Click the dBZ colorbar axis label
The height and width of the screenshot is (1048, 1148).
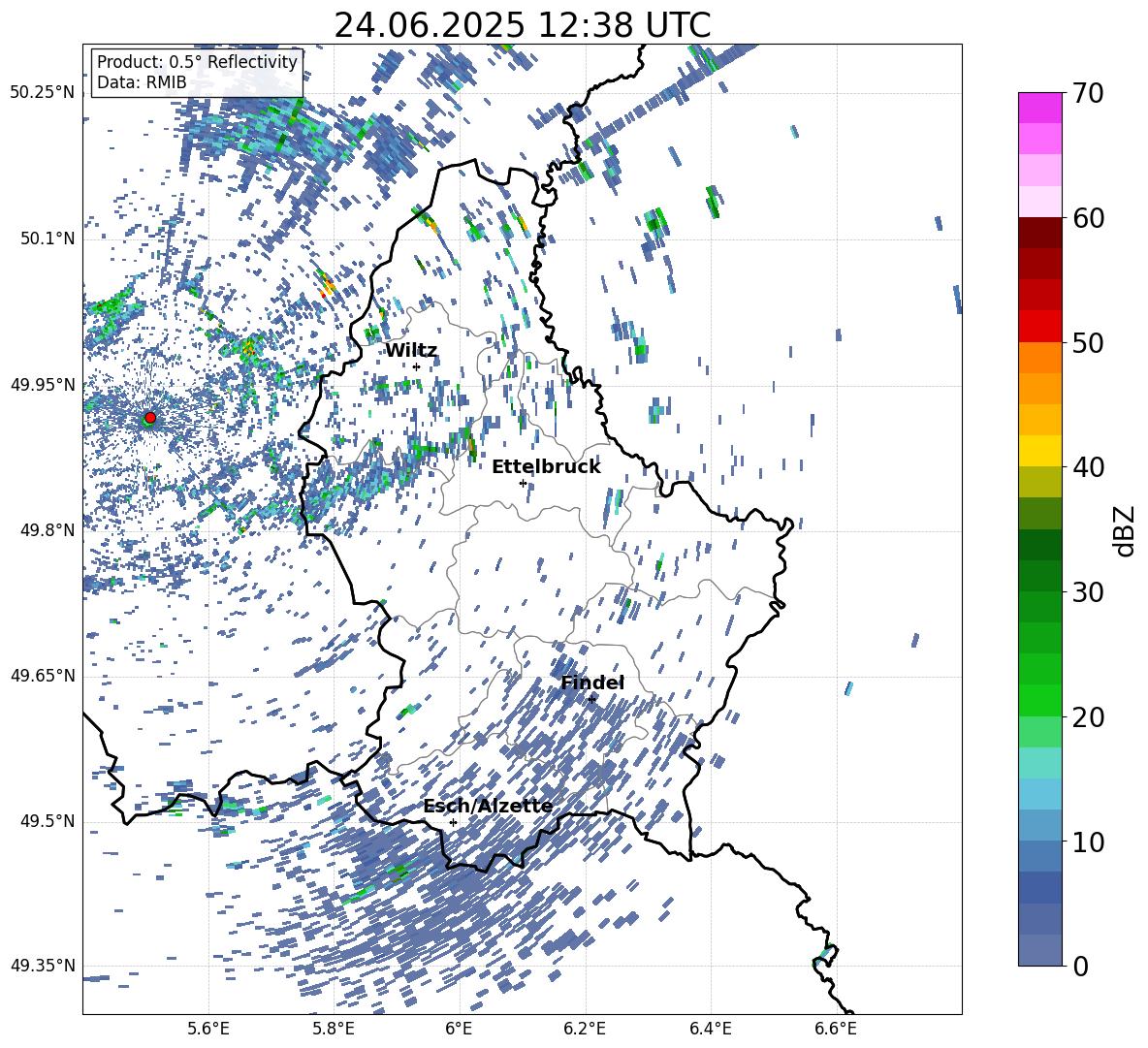point(1123,530)
